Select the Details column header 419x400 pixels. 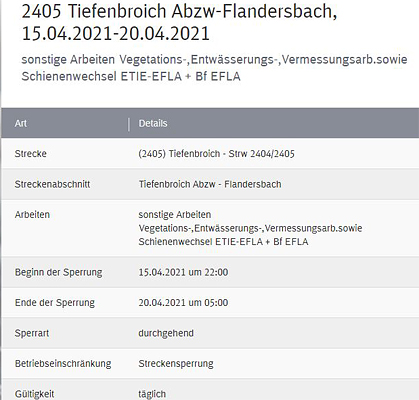(x=153, y=123)
